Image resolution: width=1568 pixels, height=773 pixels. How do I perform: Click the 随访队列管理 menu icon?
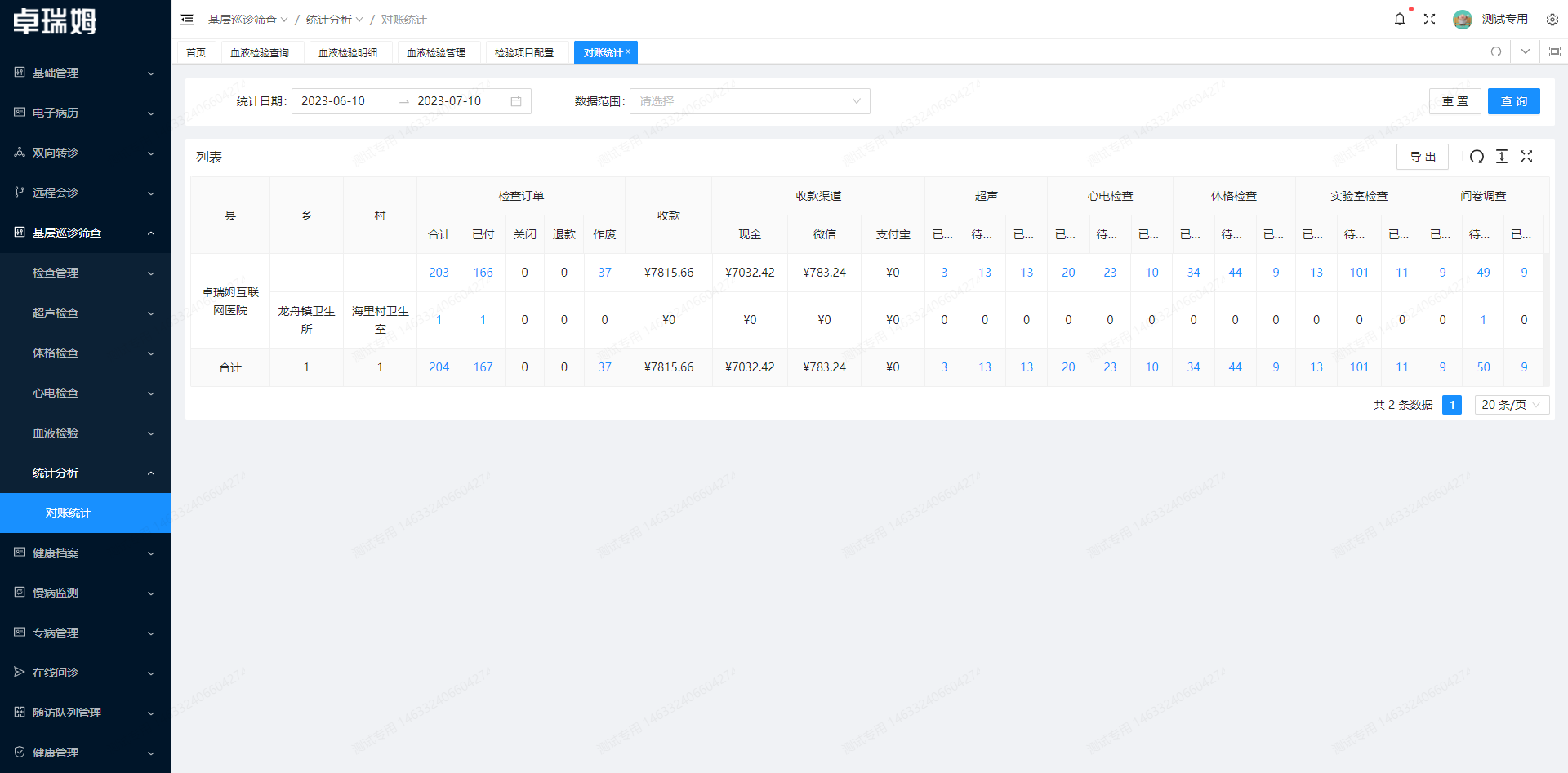[20, 712]
